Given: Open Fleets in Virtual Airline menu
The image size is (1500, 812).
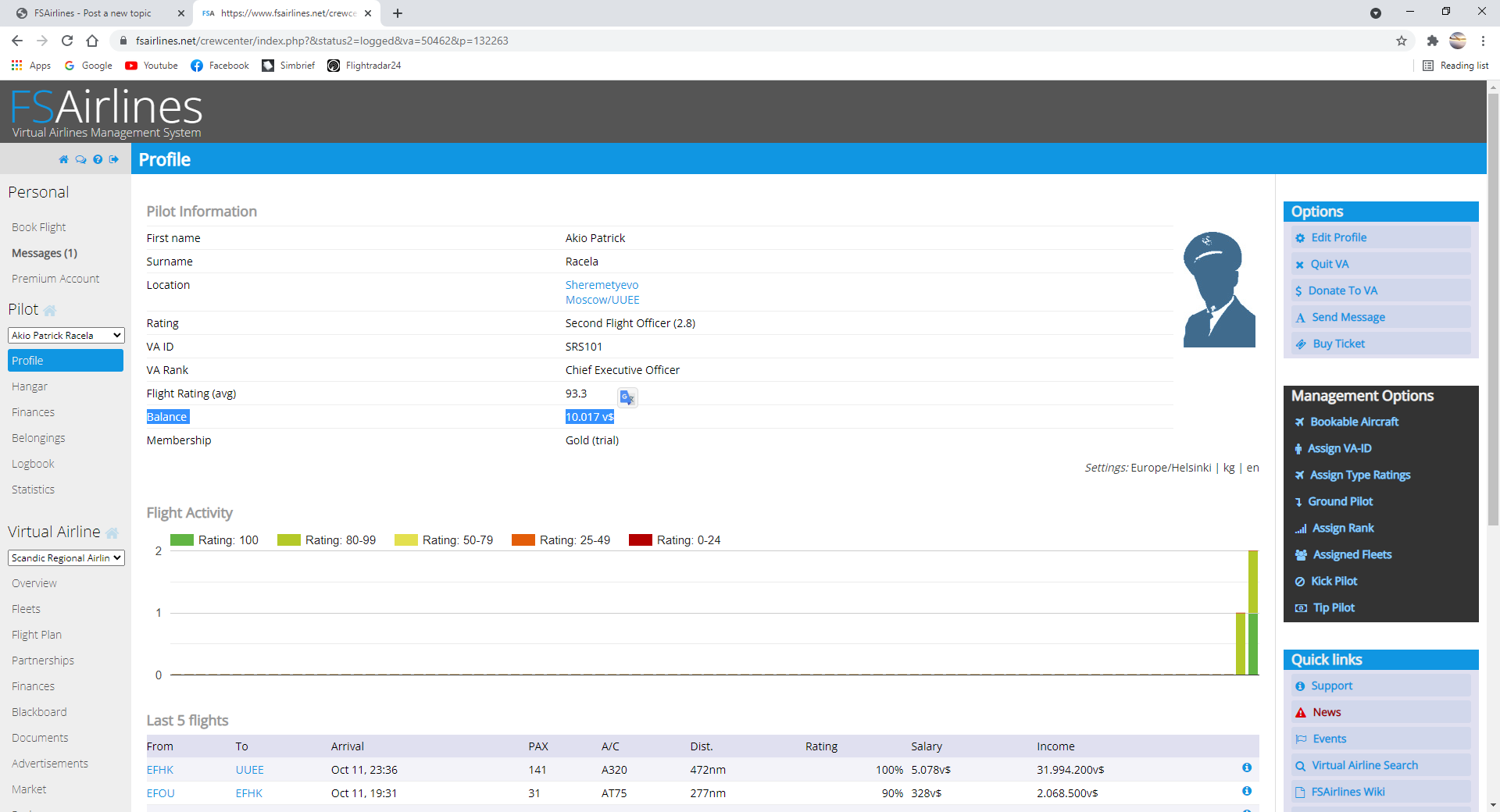Looking at the screenshot, I should tap(26, 609).
